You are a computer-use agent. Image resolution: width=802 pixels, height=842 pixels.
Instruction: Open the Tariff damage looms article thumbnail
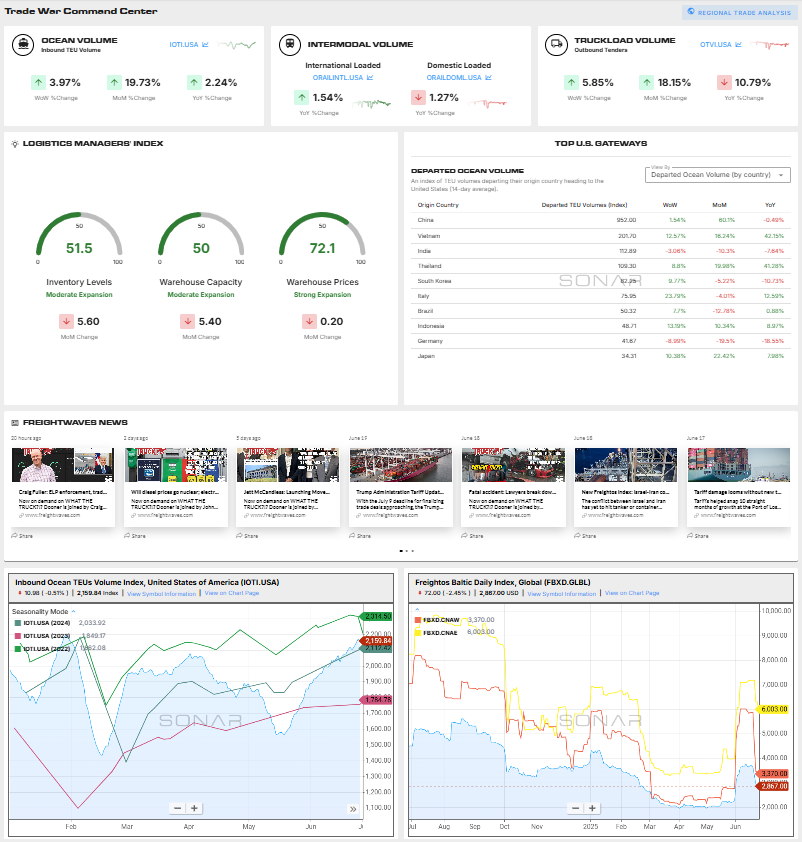click(739, 465)
